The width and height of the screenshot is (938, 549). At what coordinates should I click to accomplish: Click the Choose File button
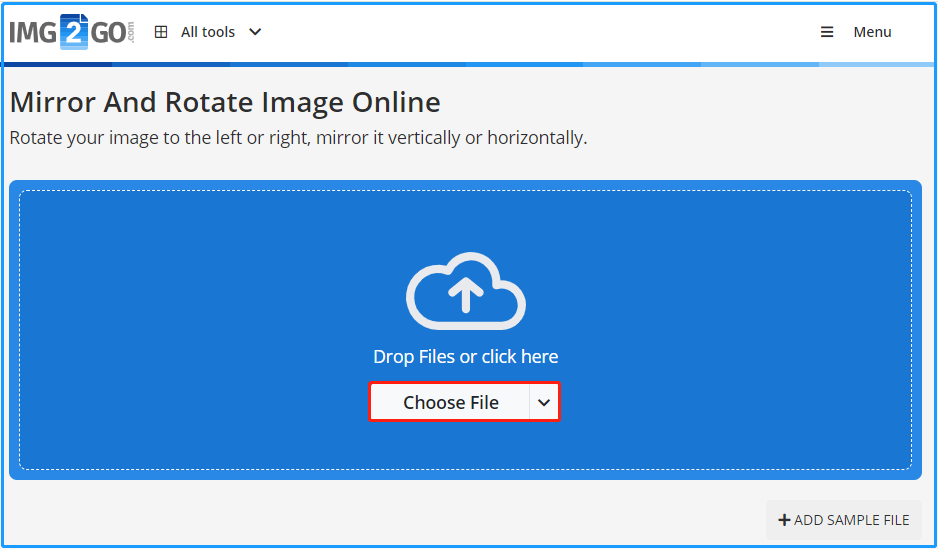click(450, 402)
